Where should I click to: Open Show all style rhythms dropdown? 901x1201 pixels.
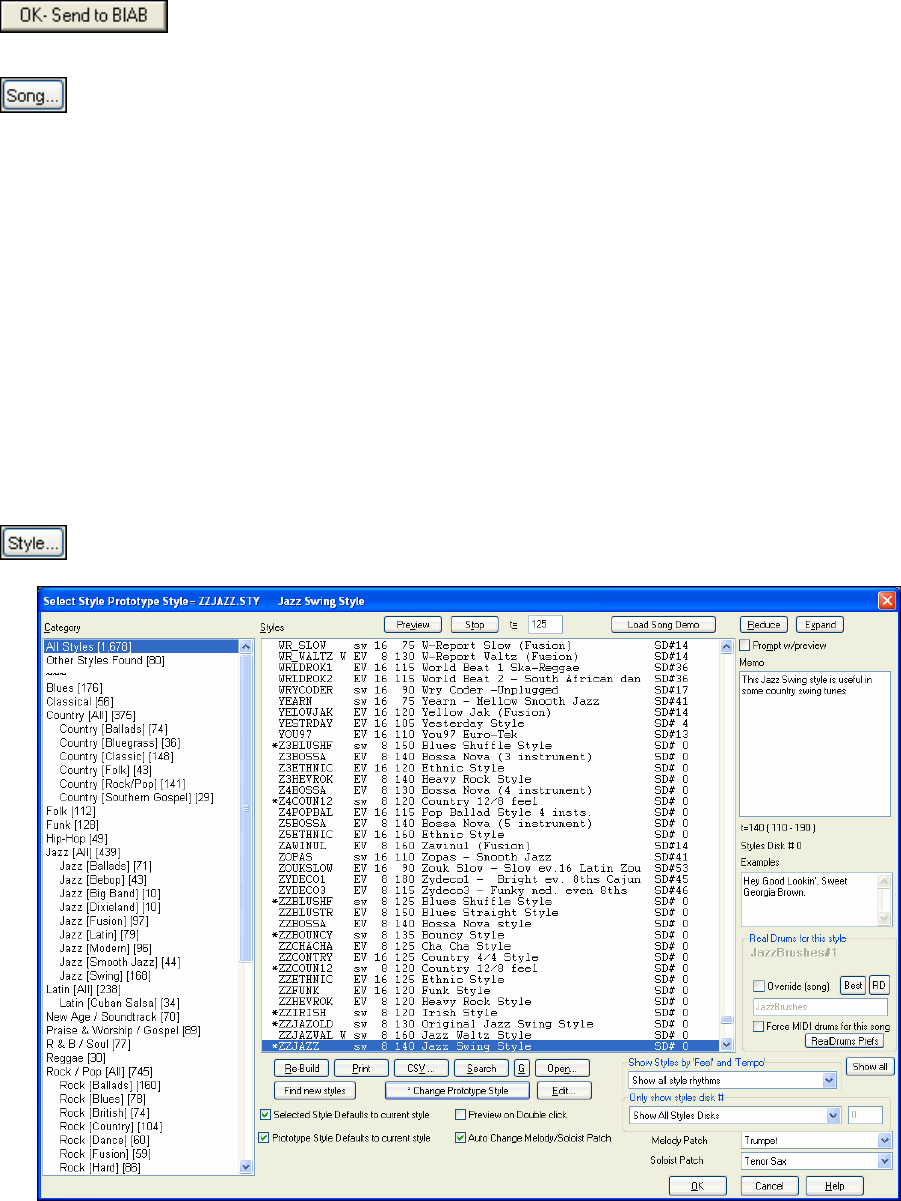coord(732,1080)
